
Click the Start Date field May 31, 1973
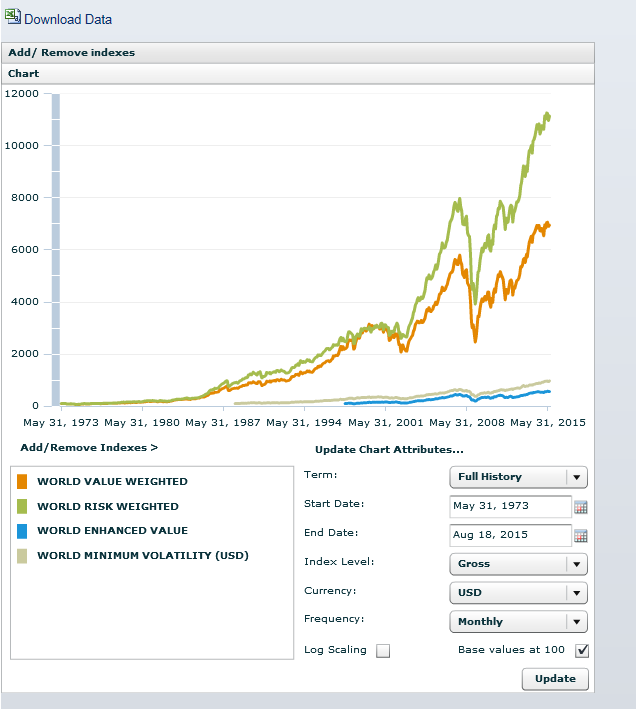tap(510, 506)
